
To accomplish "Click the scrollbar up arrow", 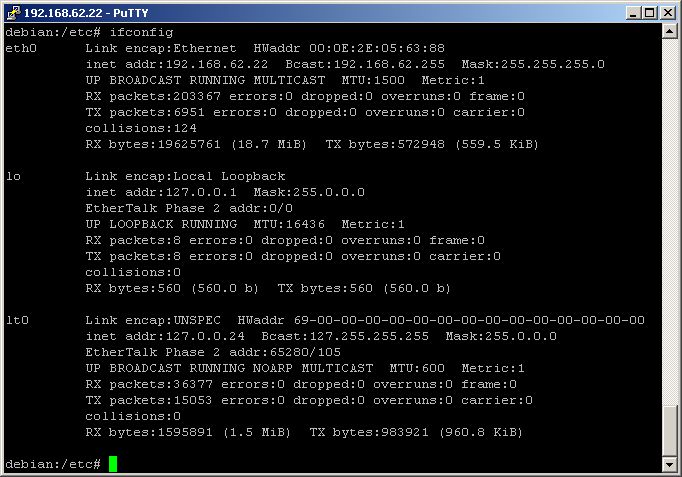I will click(670, 31).
